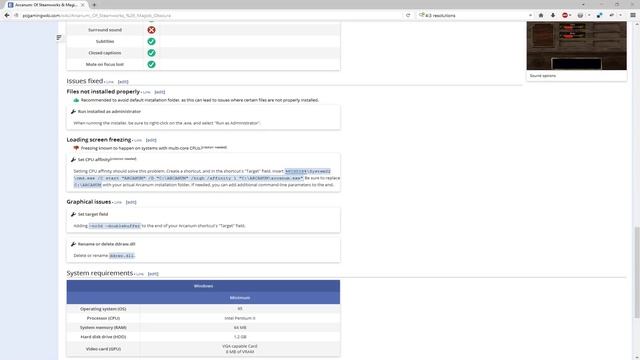This screenshot has width=640, height=360.
Task: Reload the page with the refresh icon
Action: tap(408, 15)
